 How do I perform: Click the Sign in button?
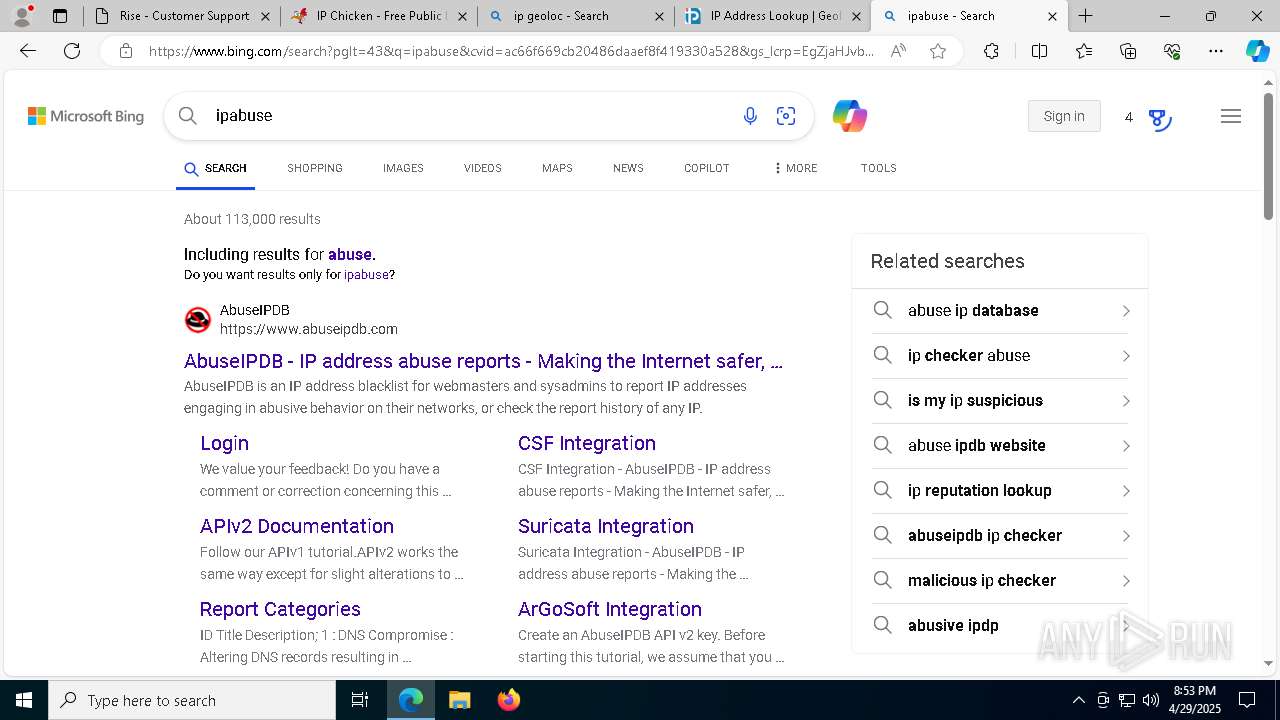click(1064, 116)
